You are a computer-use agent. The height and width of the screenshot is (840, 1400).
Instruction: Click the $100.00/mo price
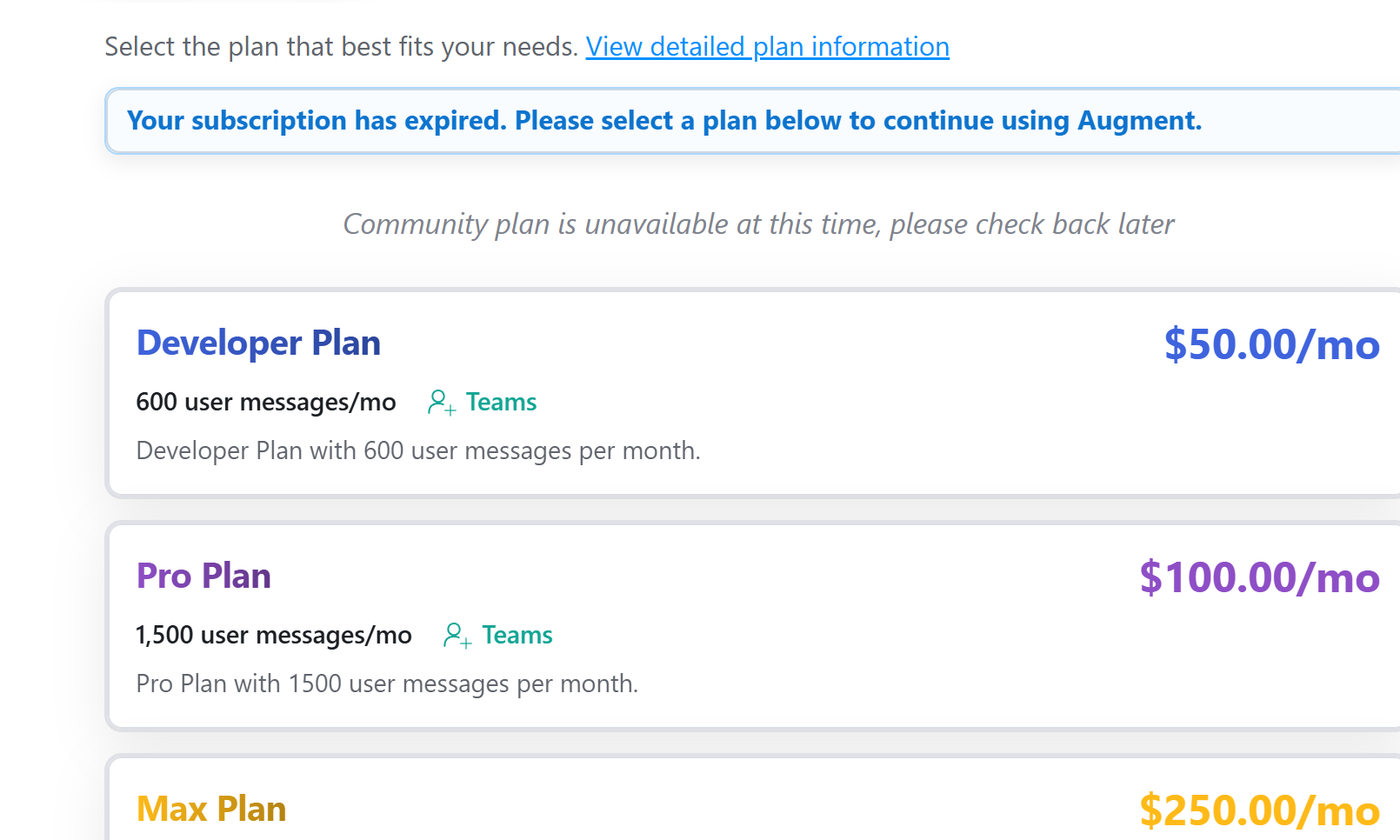1259,577
